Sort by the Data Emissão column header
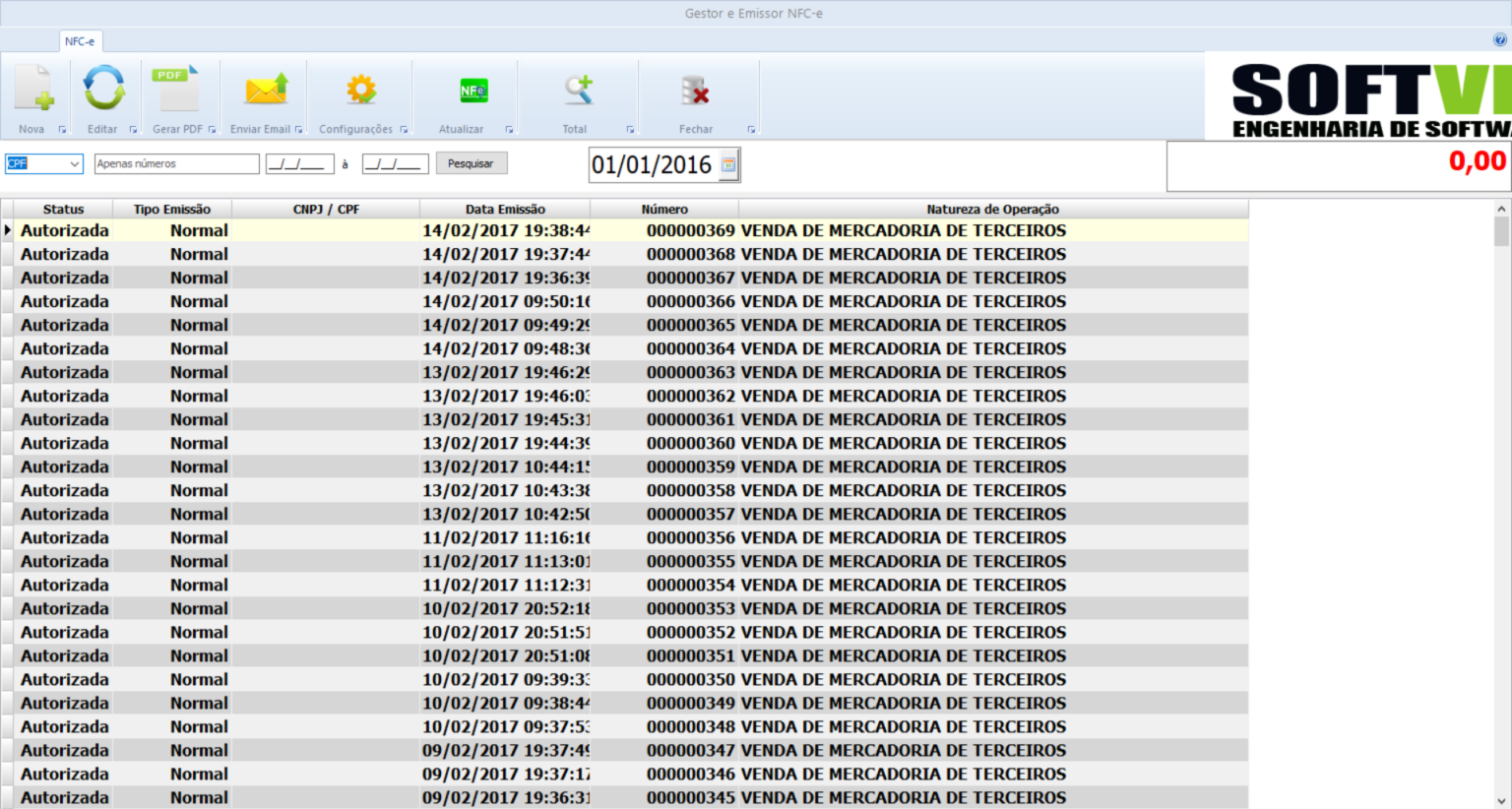Screen dimensions: 1512x809 click(x=505, y=209)
